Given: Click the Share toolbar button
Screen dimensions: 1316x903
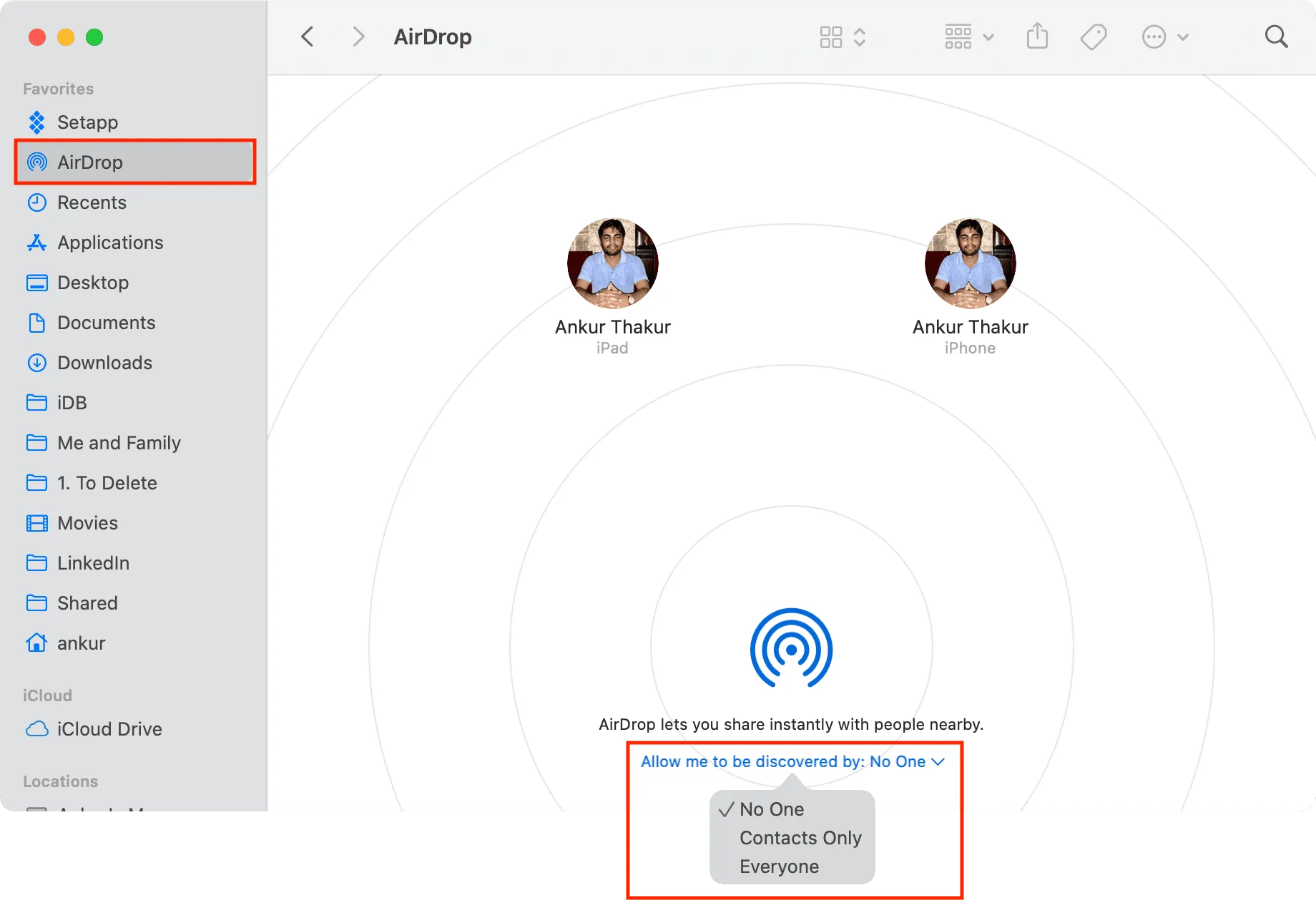Looking at the screenshot, I should tap(1037, 36).
